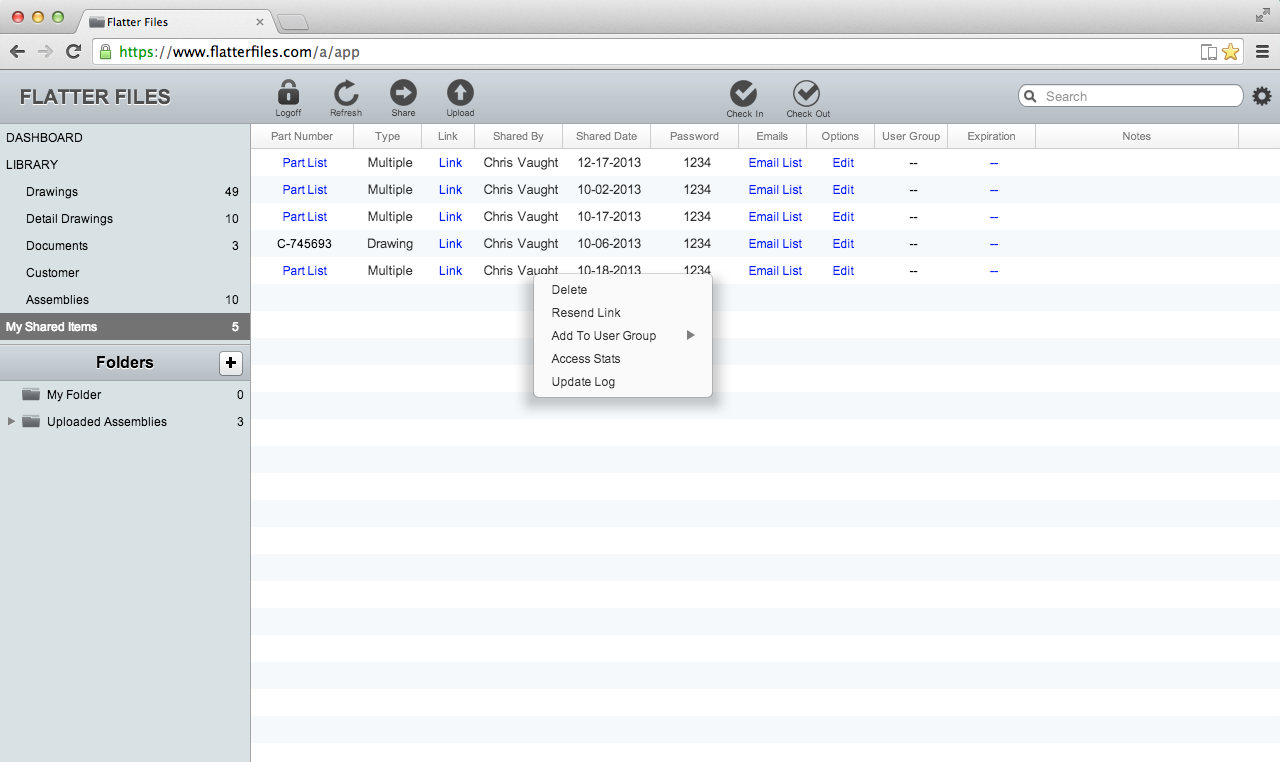Click the Drawing type cell
The image size is (1280, 762).
tap(390, 244)
